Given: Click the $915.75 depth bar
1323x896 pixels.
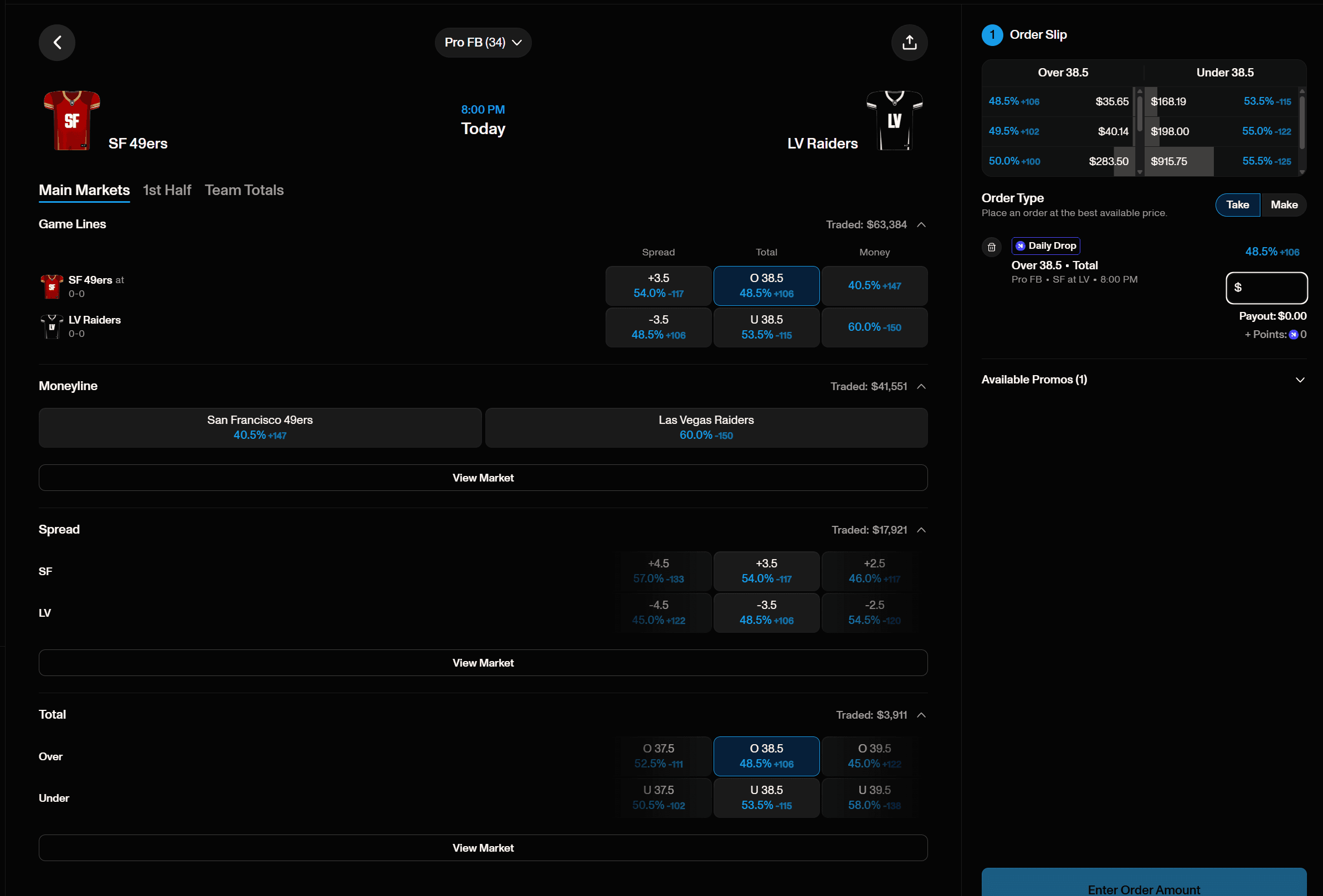Looking at the screenshot, I should pos(1179,161).
